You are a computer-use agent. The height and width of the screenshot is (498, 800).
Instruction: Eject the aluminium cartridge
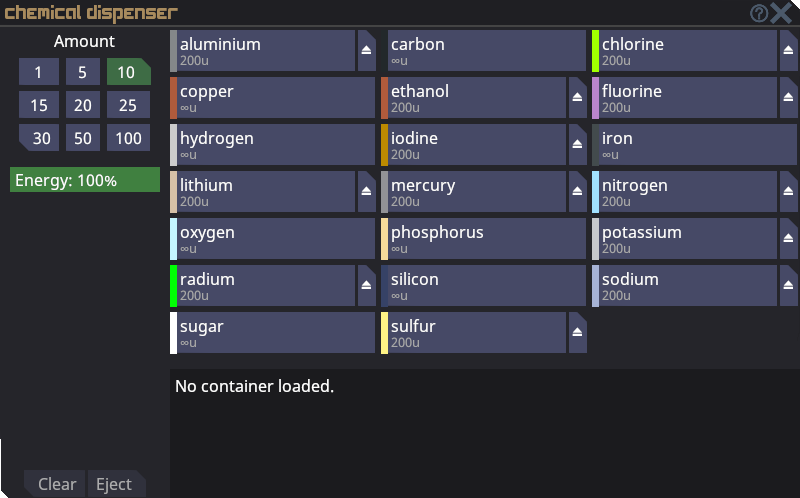(366, 50)
